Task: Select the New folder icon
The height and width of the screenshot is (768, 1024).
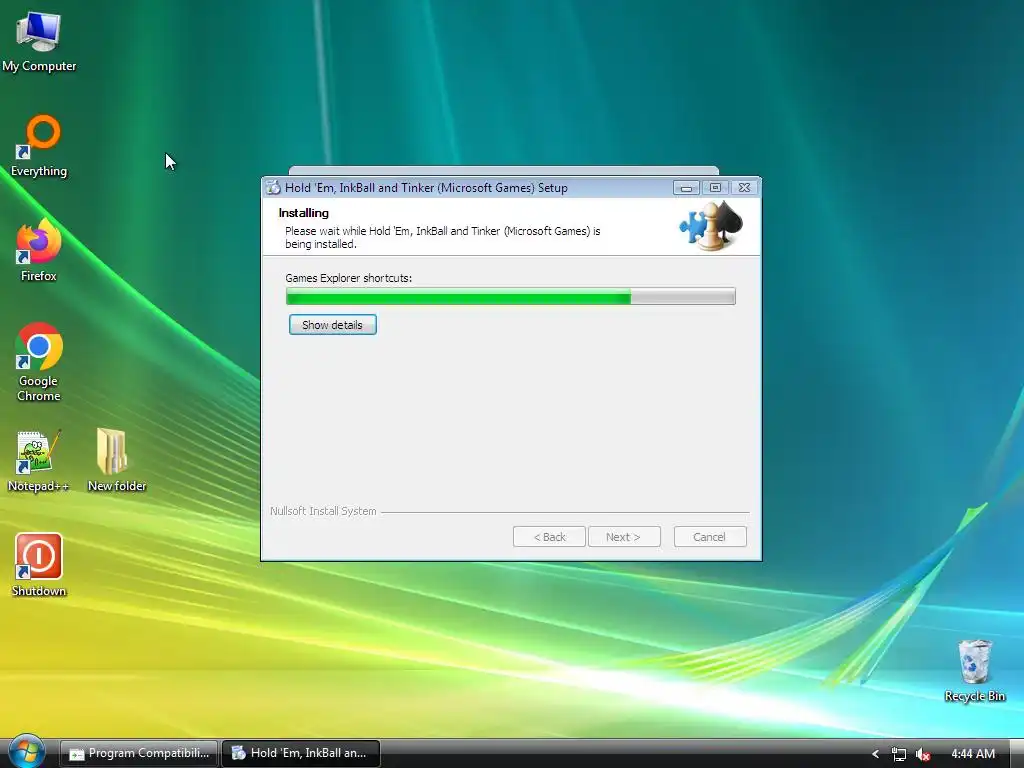Action: click(116, 460)
